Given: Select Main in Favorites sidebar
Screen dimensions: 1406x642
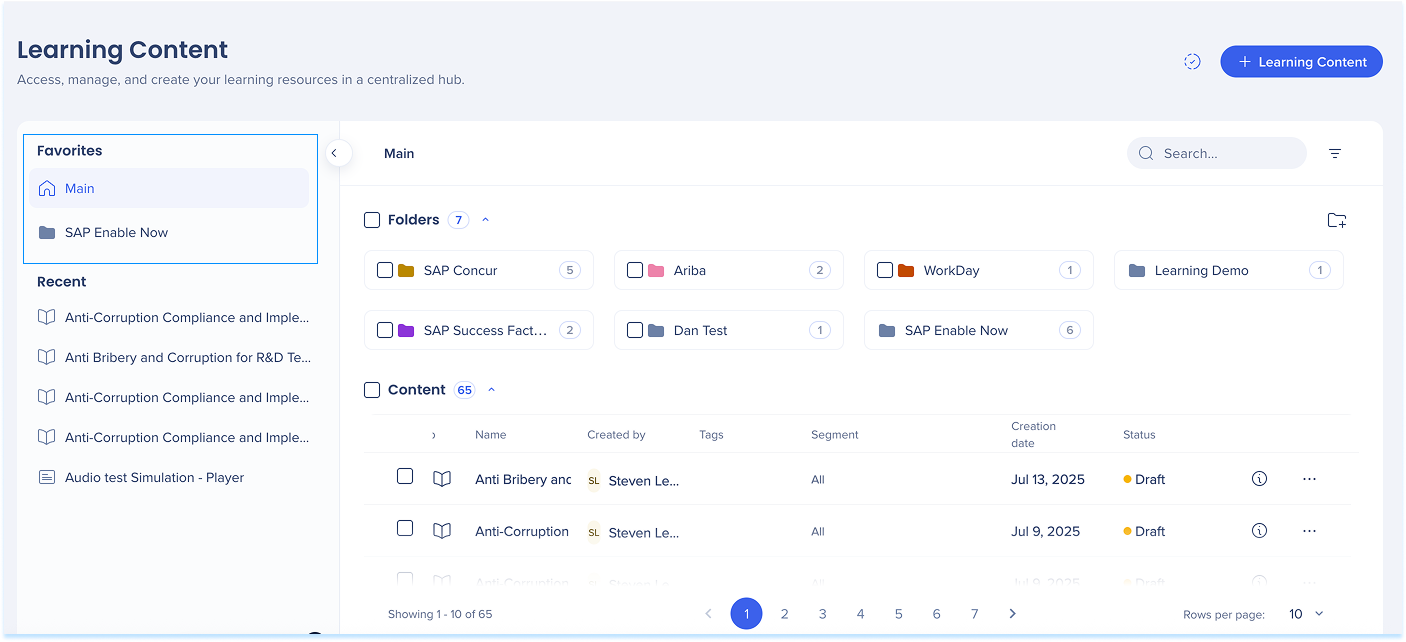Looking at the screenshot, I should pyautogui.click(x=80, y=188).
